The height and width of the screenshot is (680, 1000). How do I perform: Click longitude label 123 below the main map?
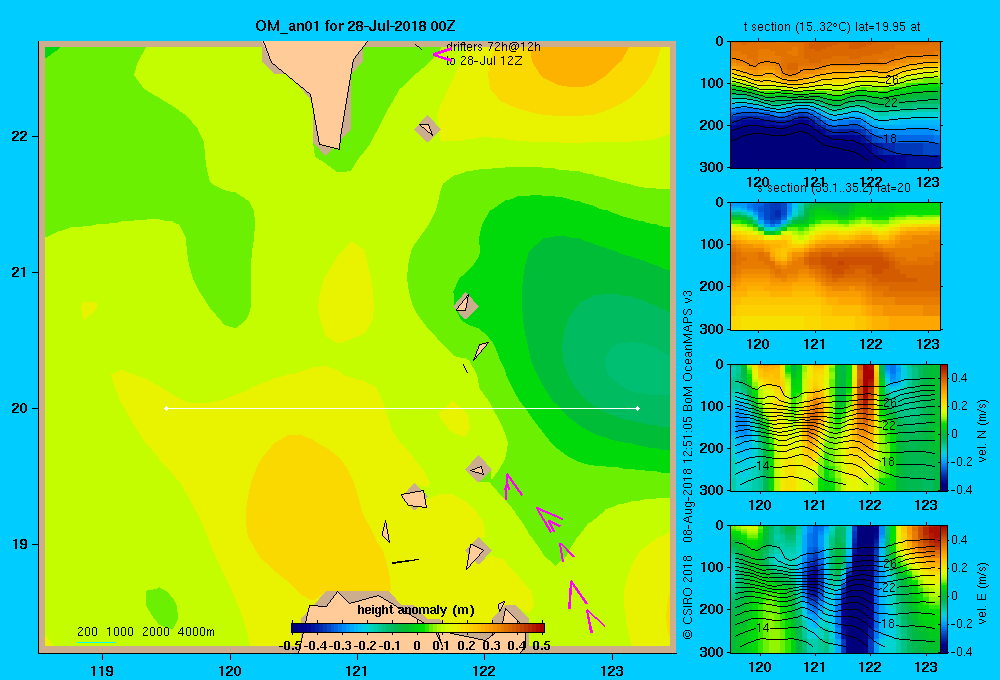pos(612,670)
